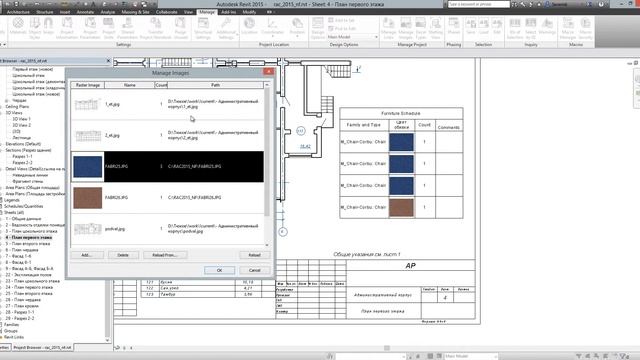
Task: Click the Select by ID icon
Action: click(531, 27)
